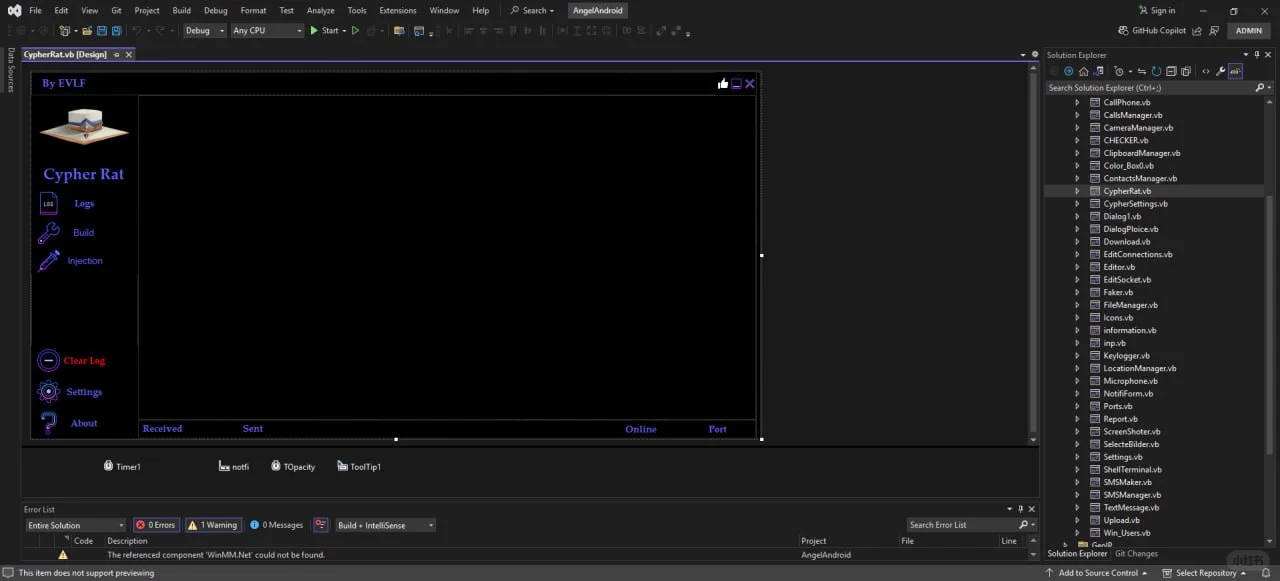Select FileManager.vb in Solution Explorer

click(x=1130, y=305)
